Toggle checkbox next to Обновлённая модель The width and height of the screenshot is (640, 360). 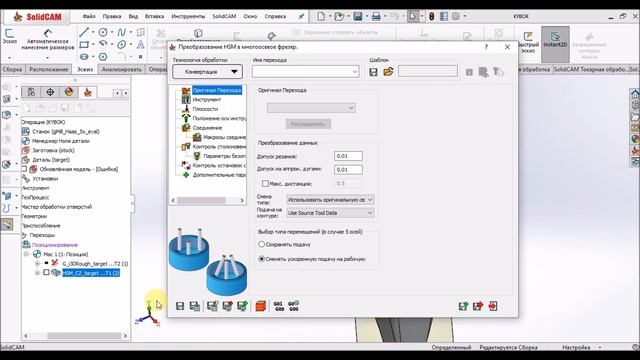24,169
